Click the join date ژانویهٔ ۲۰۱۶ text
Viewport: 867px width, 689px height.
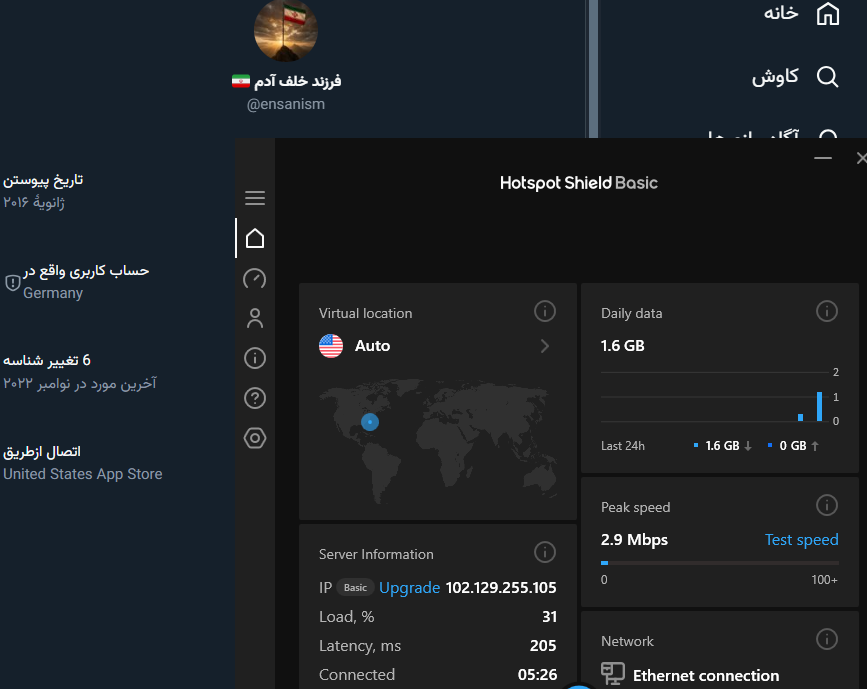(x=34, y=202)
